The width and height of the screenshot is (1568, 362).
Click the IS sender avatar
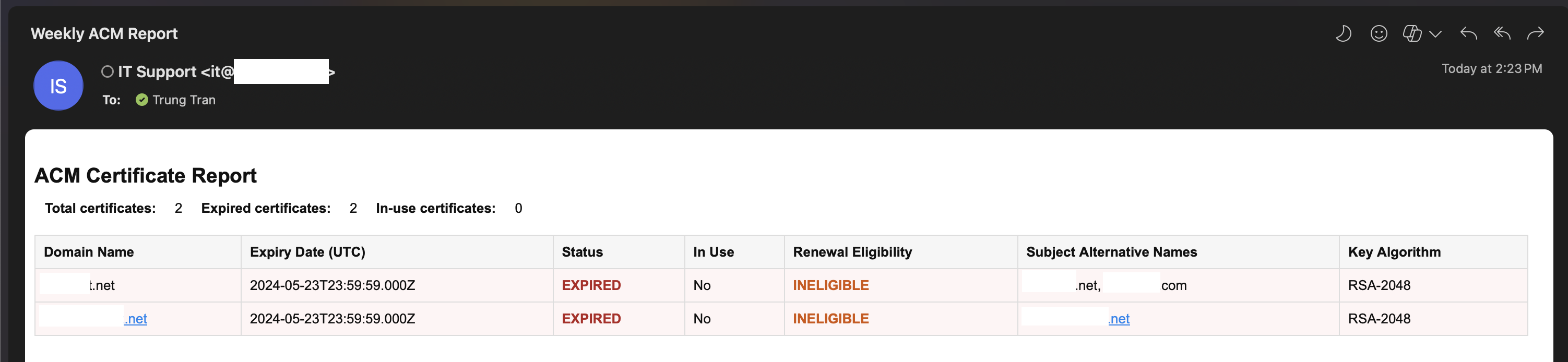[x=58, y=86]
